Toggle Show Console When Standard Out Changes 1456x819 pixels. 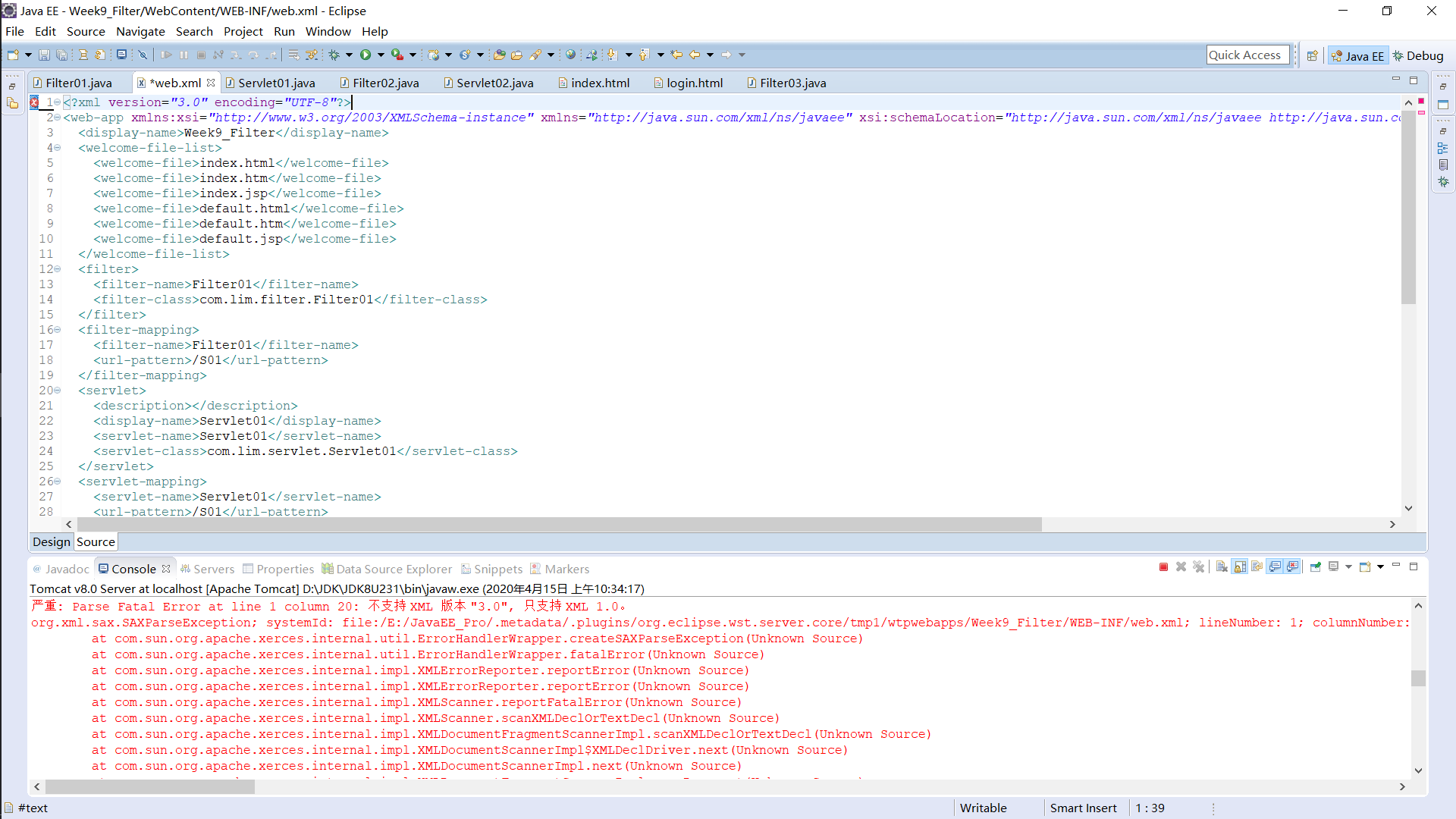point(1276,567)
